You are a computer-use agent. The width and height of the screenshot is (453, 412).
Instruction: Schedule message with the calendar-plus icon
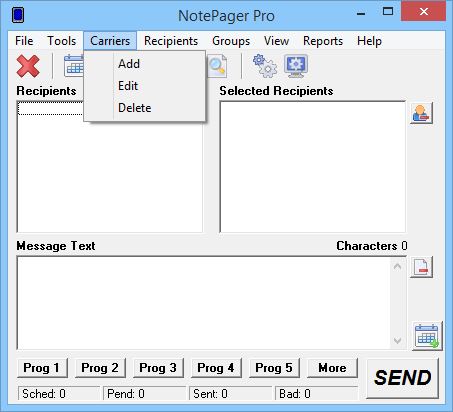(427, 336)
